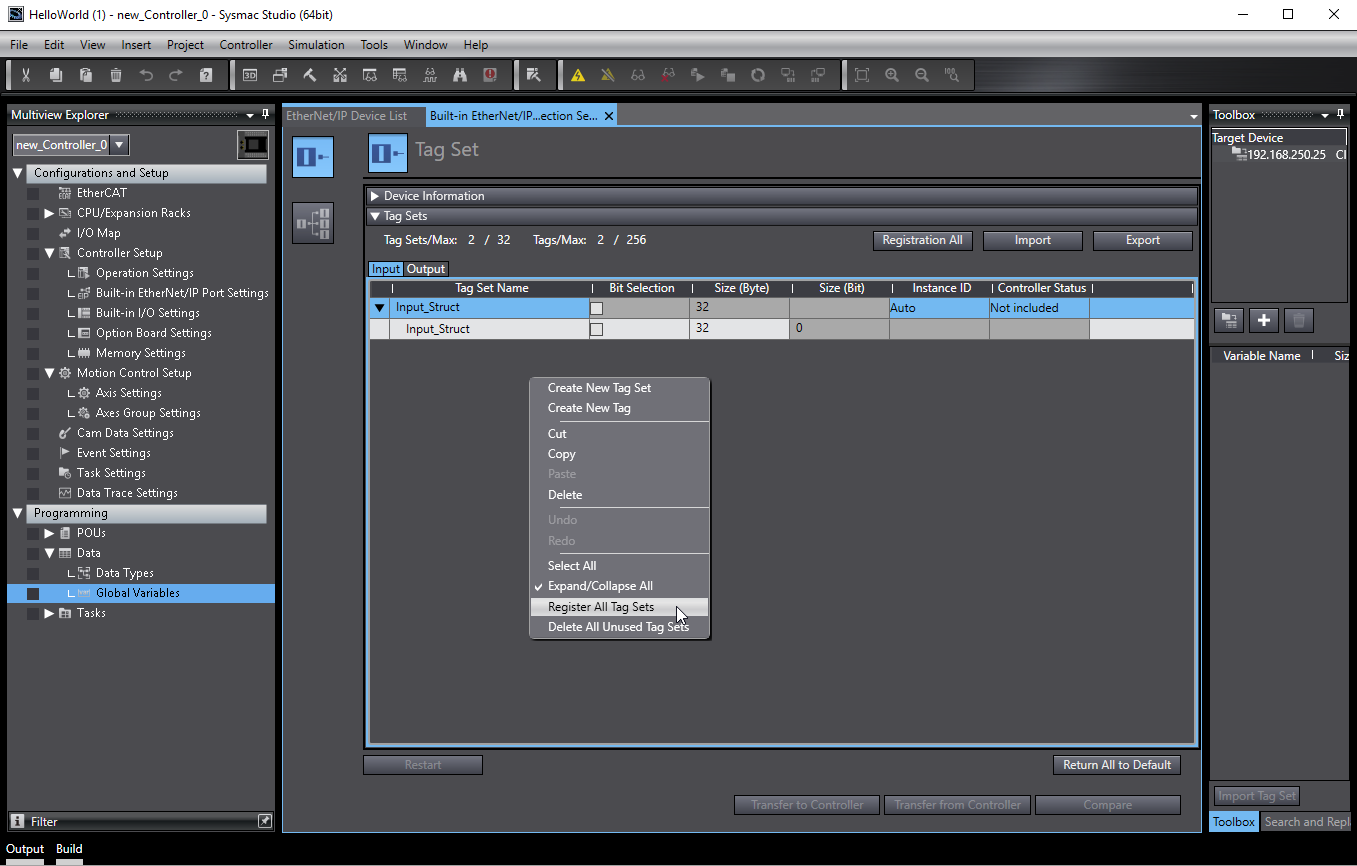1357x866 pixels.
Task: Select Data Types in the Programming tree
Action: coord(124,573)
